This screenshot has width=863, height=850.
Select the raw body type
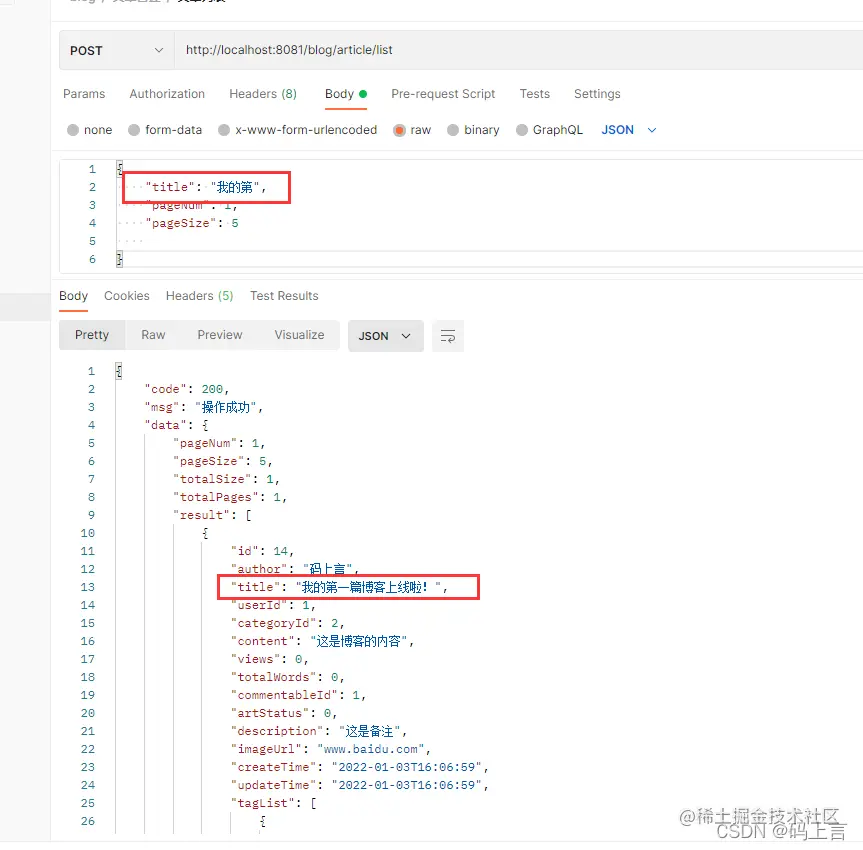point(412,130)
